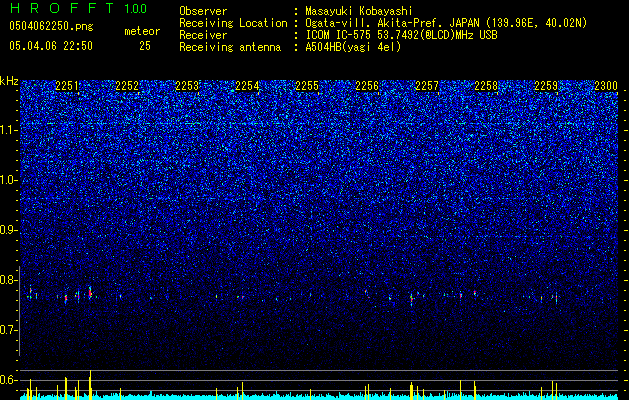Click the Receiver label

(x=203, y=35)
